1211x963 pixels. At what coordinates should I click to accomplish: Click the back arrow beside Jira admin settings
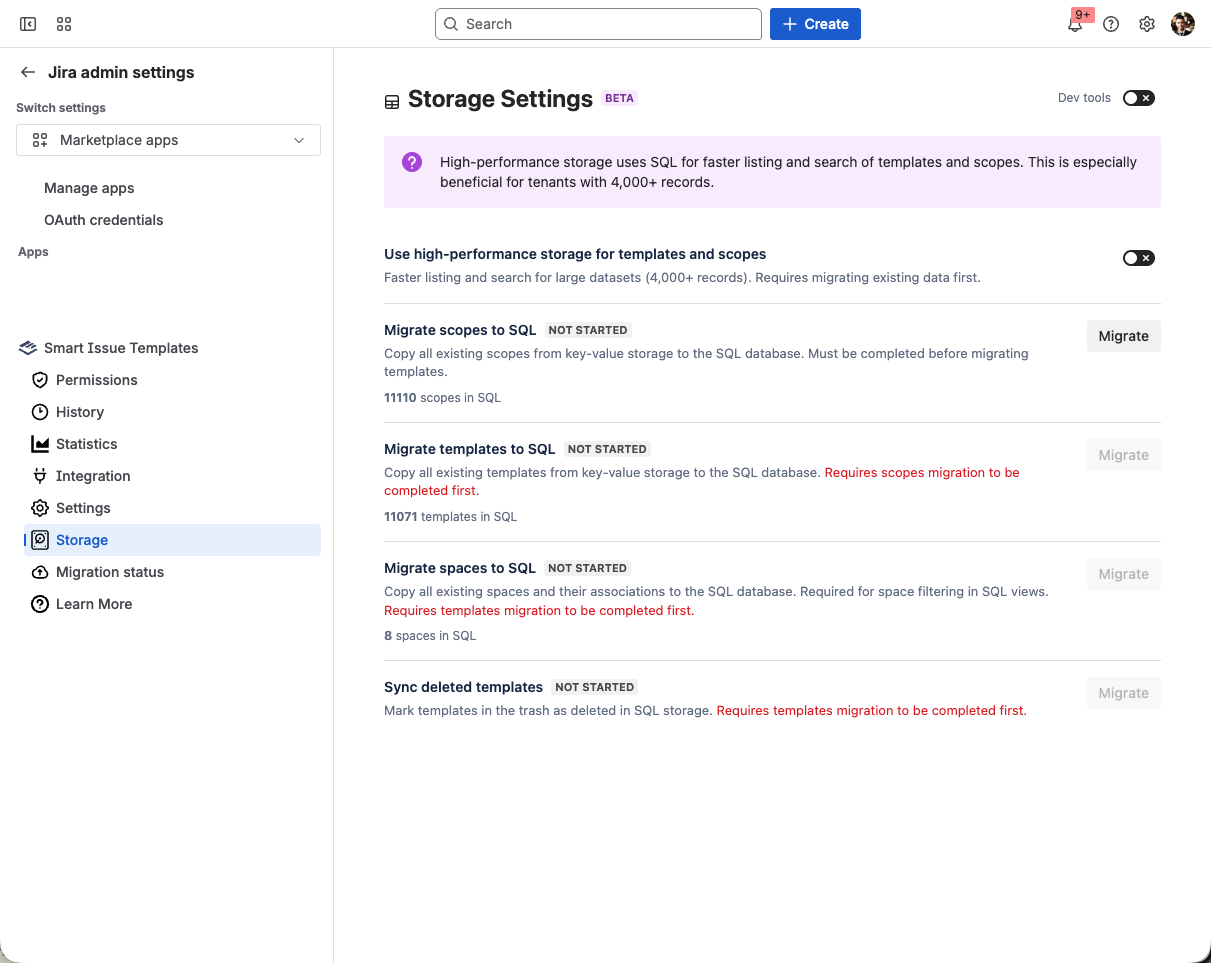(x=28, y=72)
